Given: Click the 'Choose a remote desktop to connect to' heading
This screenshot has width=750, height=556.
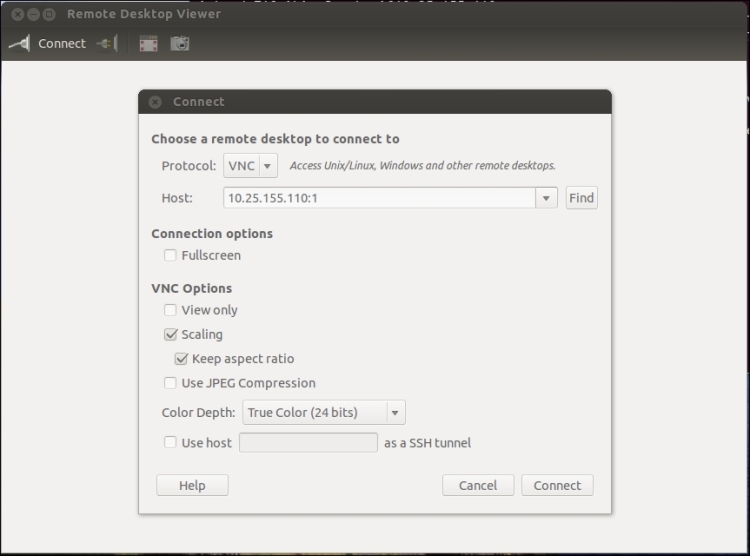Looking at the screenshot, I should click(275, 139).
